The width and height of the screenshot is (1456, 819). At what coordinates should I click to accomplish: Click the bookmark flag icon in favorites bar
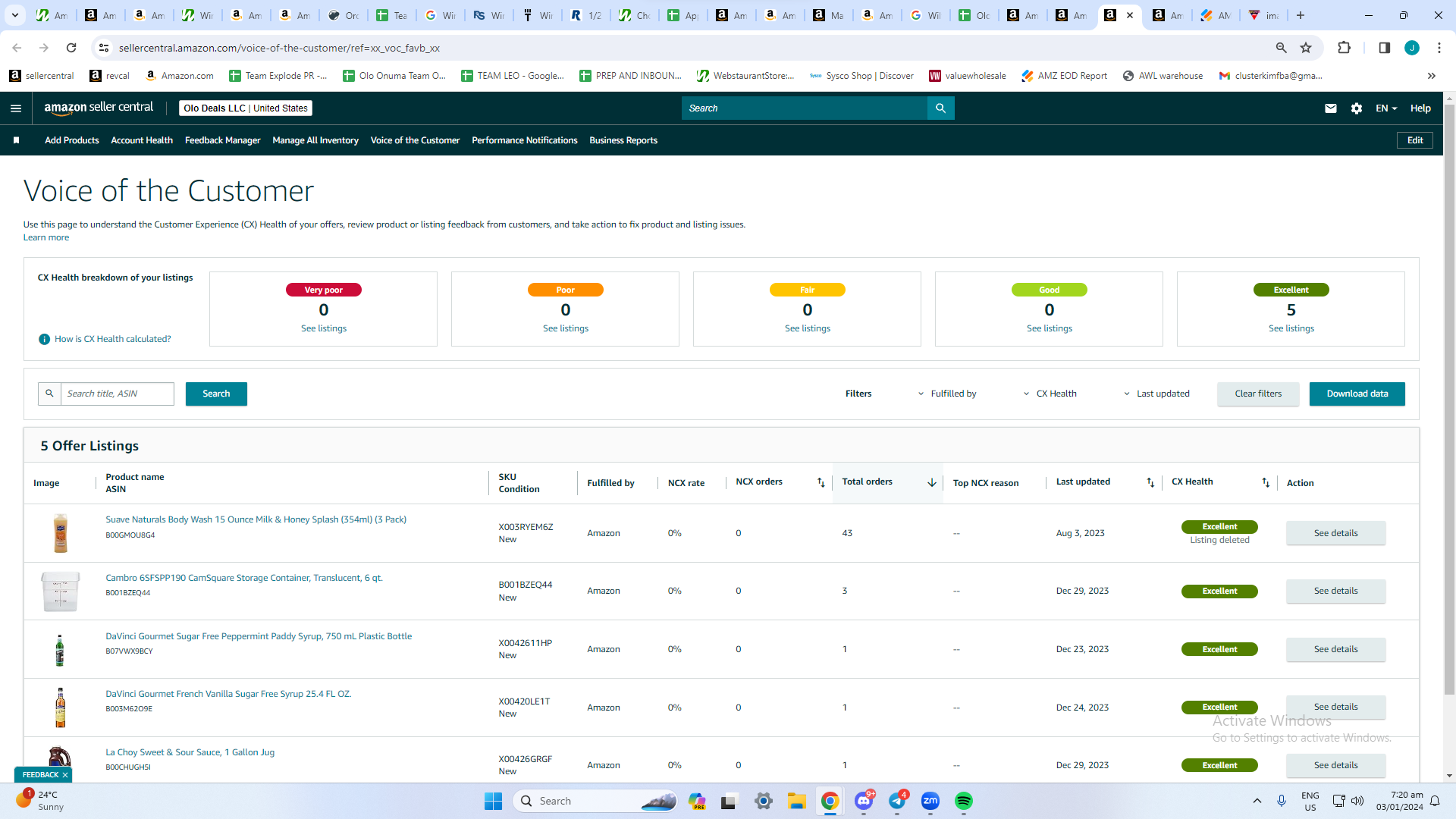pyautogui.click(x=16, y=140)
